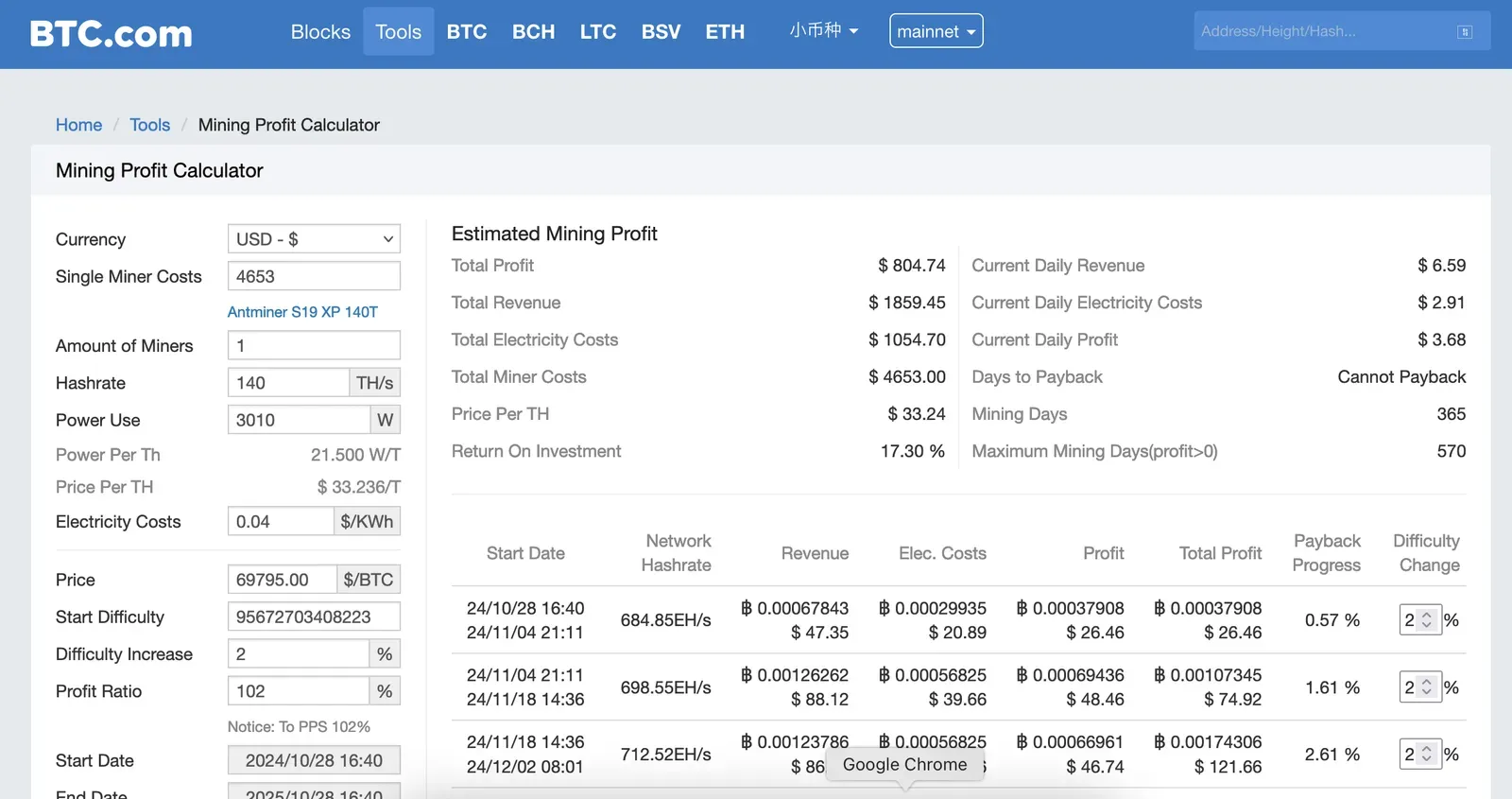Click the Power Per Th 21.500 W/T value

click(355, 455)
